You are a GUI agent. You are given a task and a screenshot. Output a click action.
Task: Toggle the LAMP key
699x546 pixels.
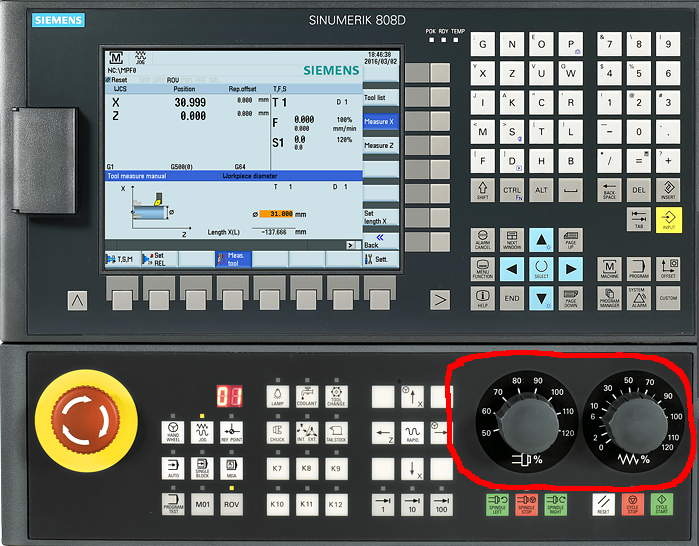[x=277, y=396]
